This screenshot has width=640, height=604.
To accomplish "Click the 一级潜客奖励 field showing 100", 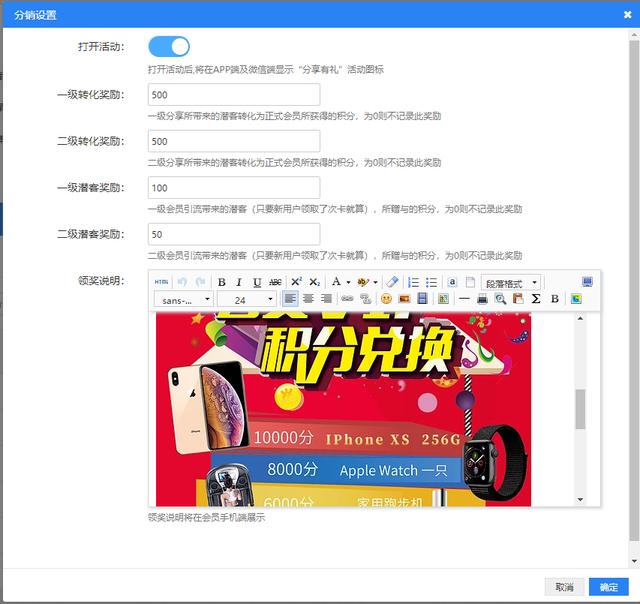I will (234, 188).
